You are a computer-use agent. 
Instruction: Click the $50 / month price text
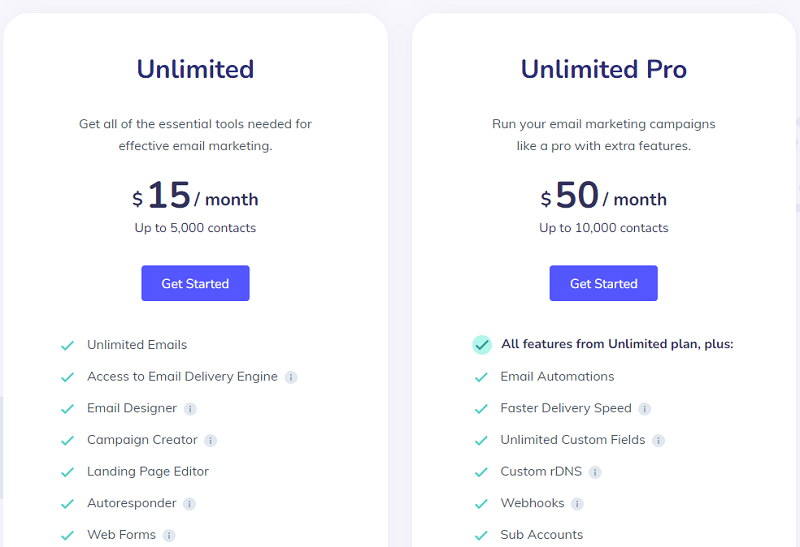click(x=604, y=195)
